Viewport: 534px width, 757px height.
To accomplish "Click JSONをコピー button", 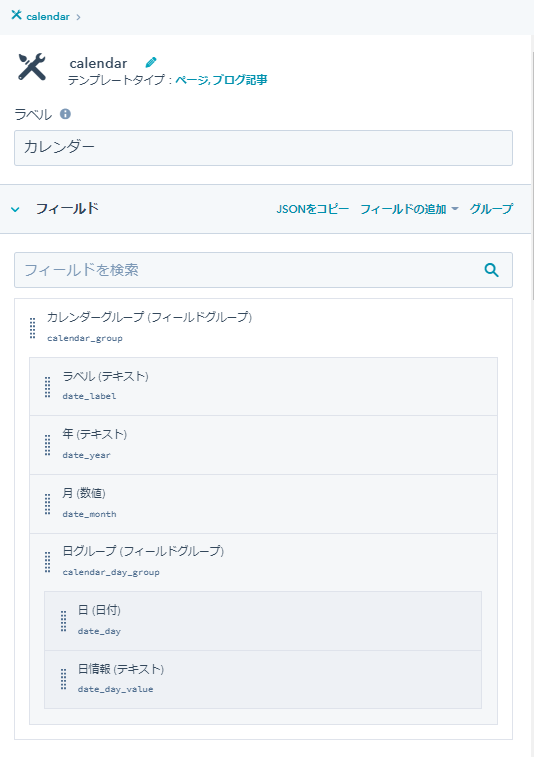I will pyautogui.click(x=312, y=209).
